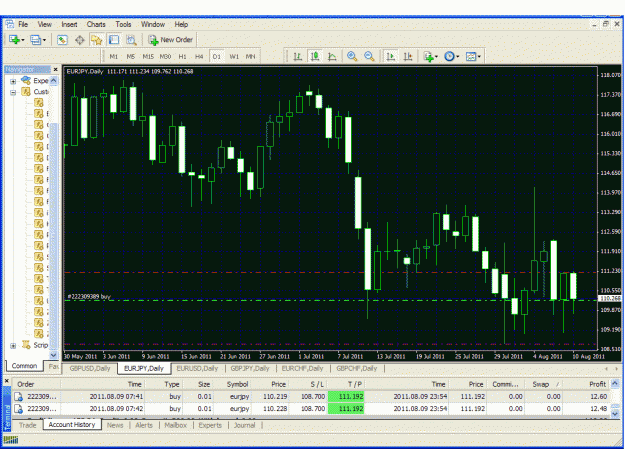
Task: Toggle the Terminal window icon
Action: [114, 40]
